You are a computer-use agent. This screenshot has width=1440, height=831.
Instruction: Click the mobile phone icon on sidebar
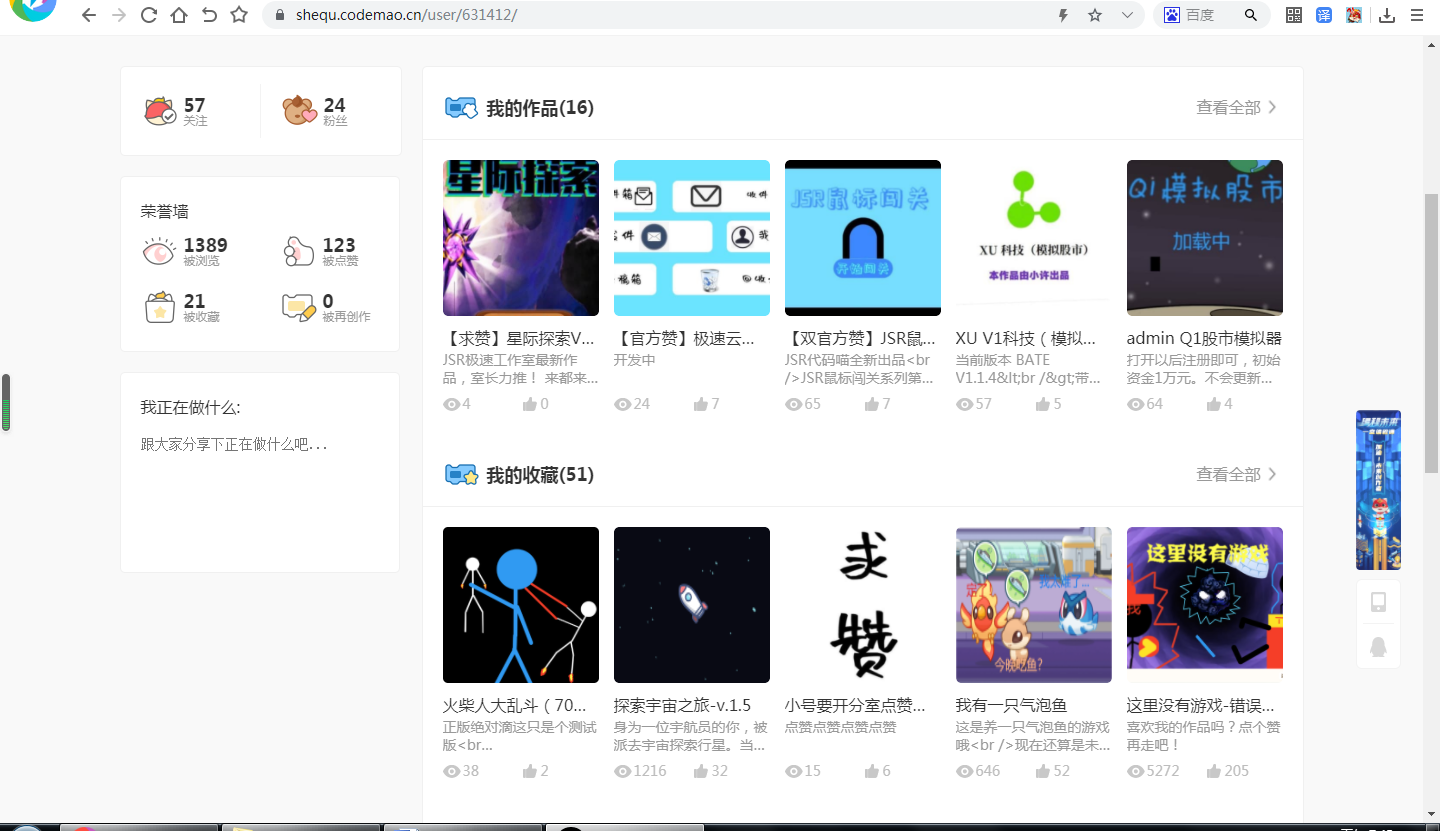[1378, 601]
